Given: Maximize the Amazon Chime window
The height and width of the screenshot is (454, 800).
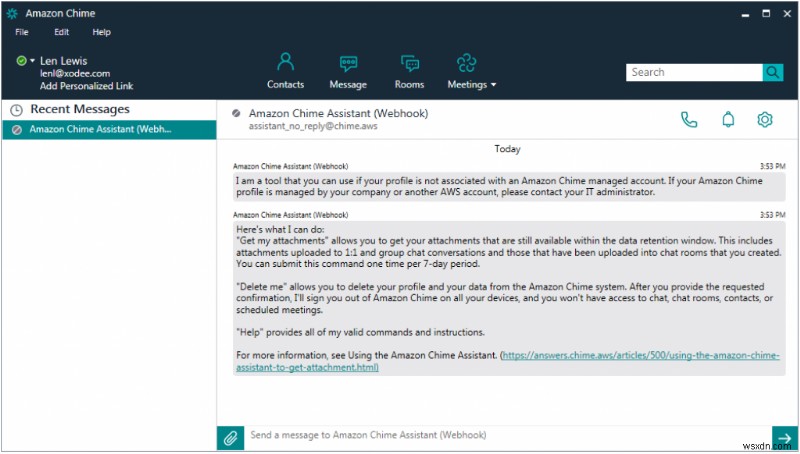Looking at the screenshot, I should click(x=766, y=14).
